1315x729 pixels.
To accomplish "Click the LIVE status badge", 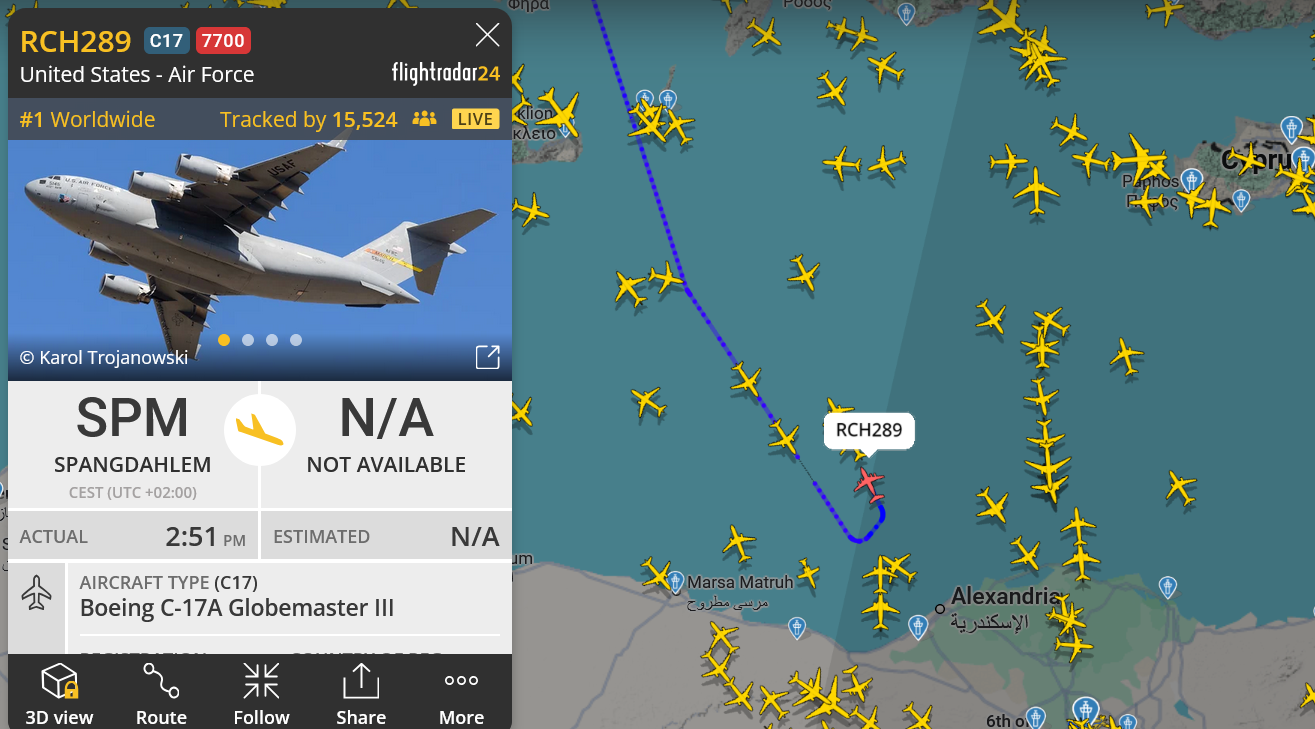I will pyautogui.click(x=475, y=120).
